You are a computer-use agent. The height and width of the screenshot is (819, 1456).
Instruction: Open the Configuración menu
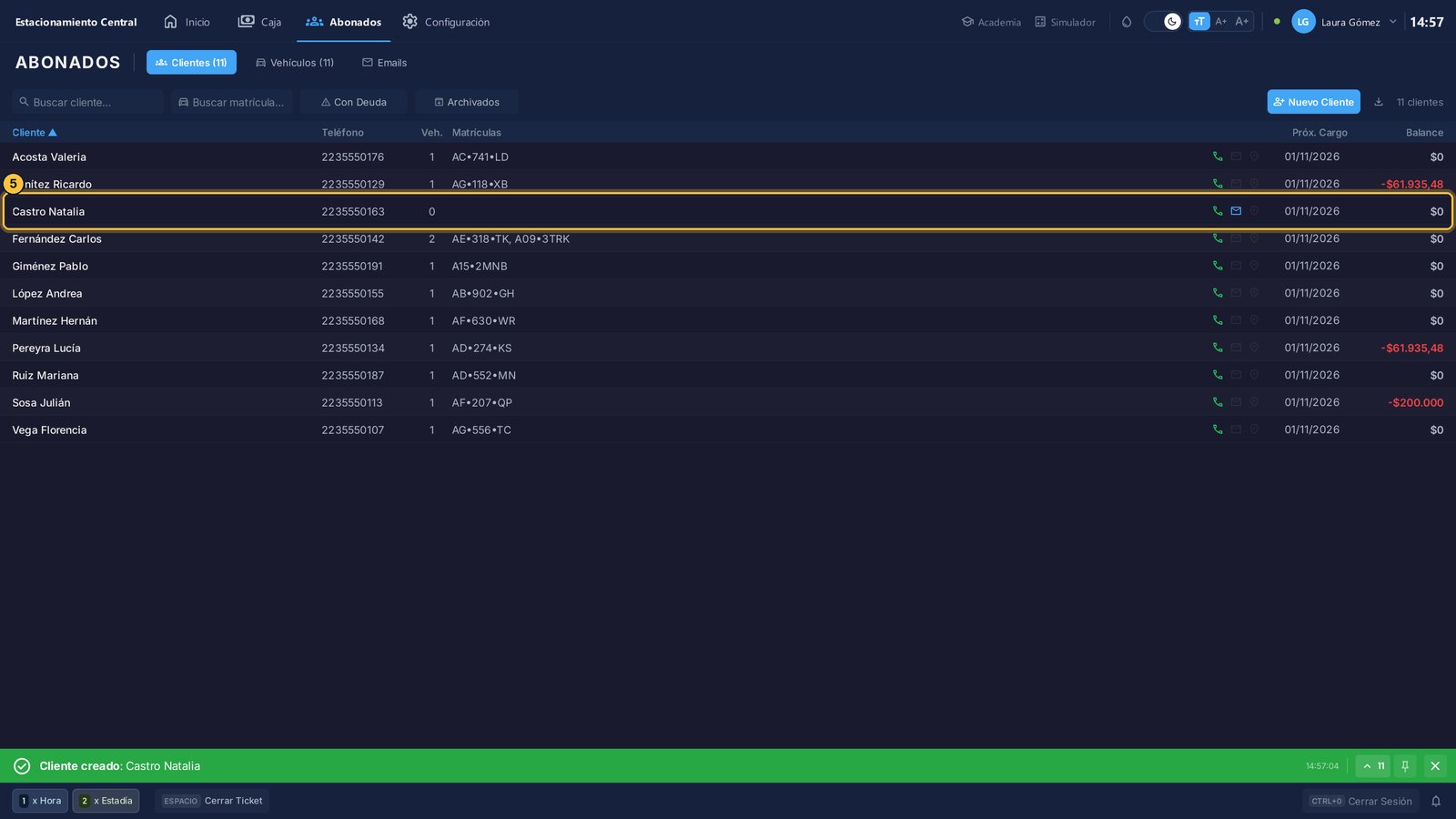[446, 22]
